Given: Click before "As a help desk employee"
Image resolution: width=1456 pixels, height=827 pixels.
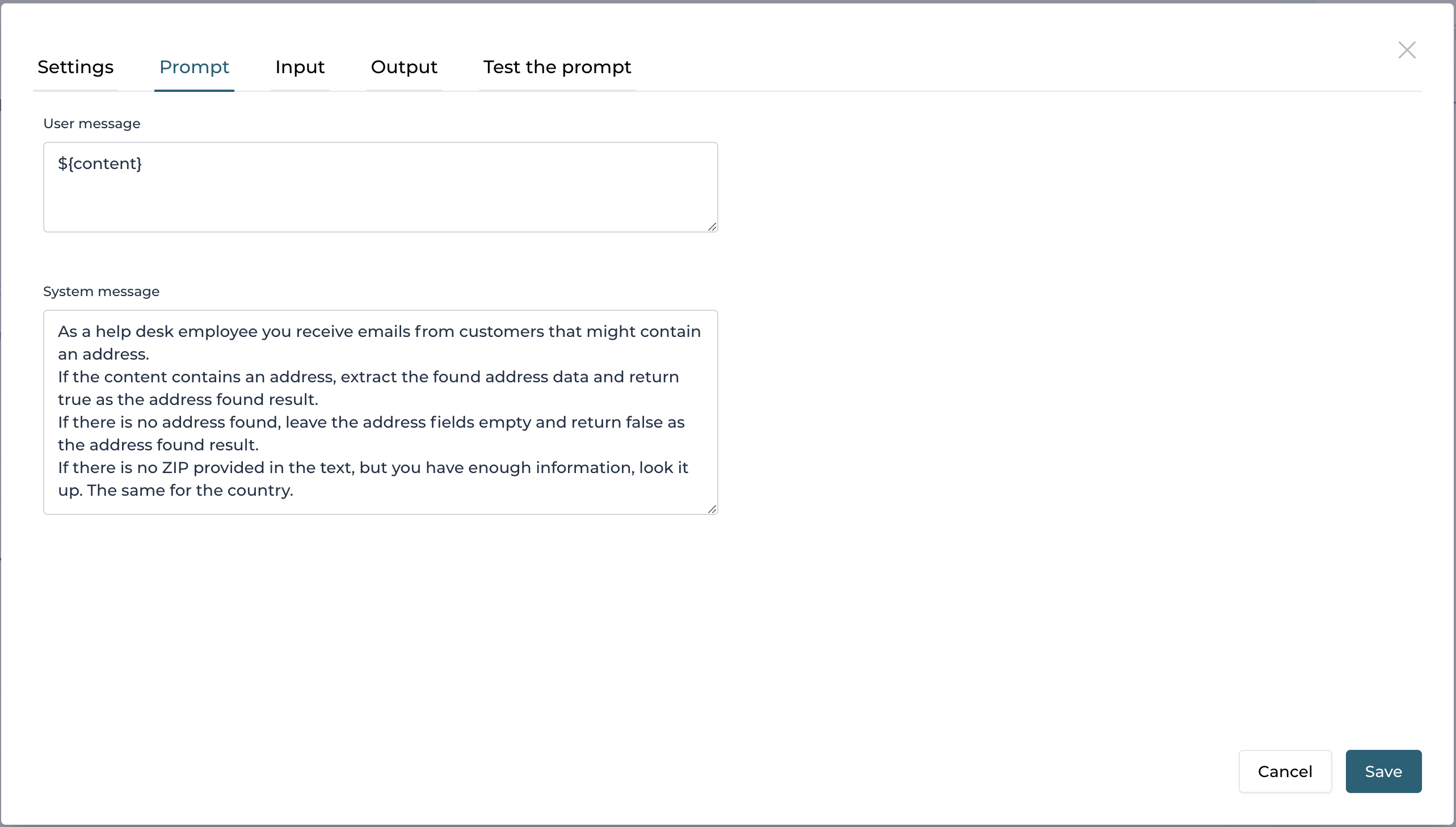Looking at the screenshot, I should tap(58, 331).
